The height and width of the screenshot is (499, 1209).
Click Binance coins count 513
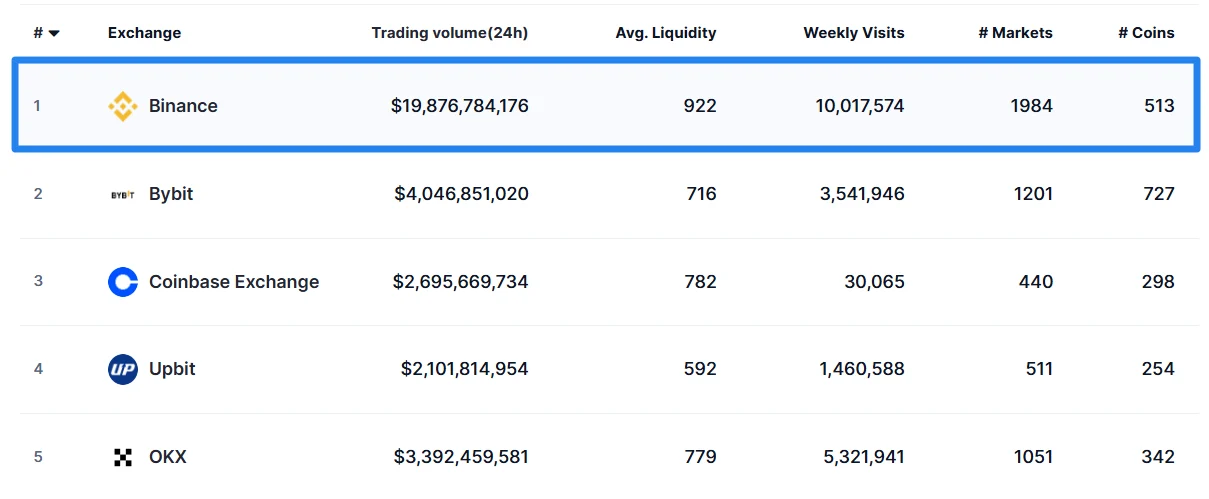pos(1160,106)
